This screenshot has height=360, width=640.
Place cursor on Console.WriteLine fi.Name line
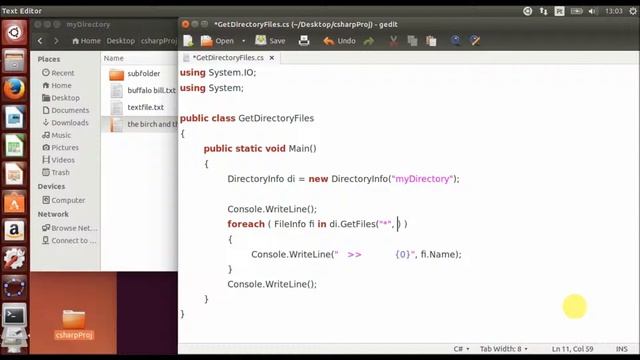(356, 254)
